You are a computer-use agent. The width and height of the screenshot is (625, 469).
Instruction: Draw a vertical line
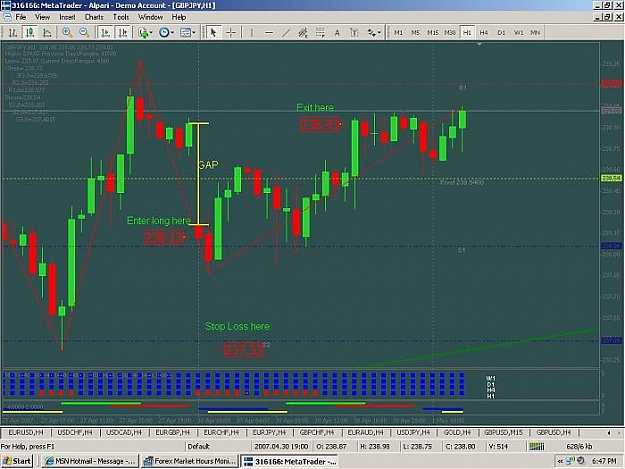click(252, 33)
